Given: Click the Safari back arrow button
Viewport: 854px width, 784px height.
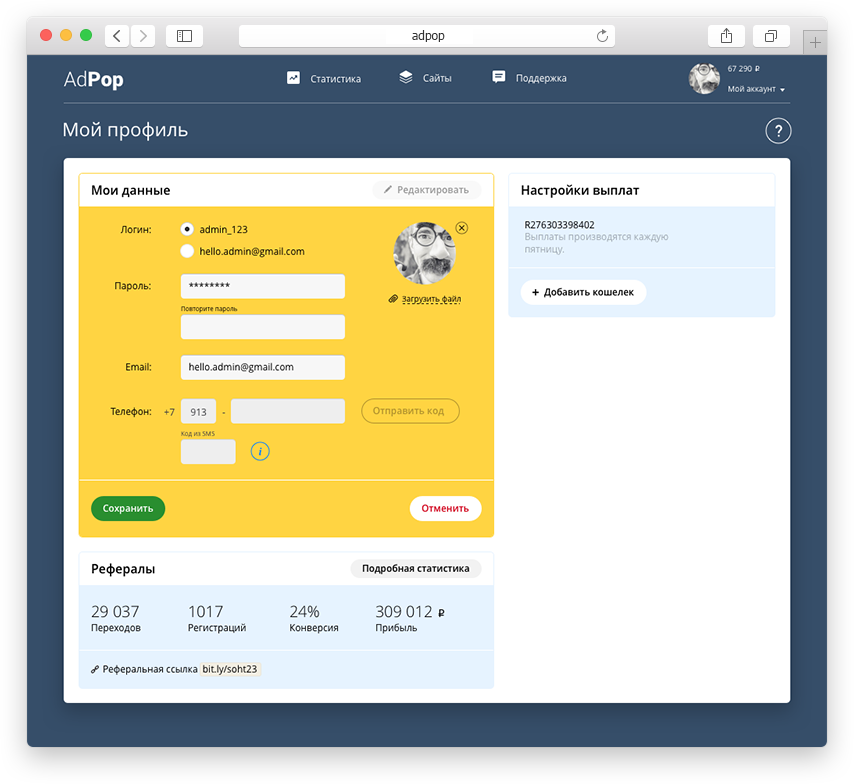Looking at the screenshot, I should [x=117, y=36].
